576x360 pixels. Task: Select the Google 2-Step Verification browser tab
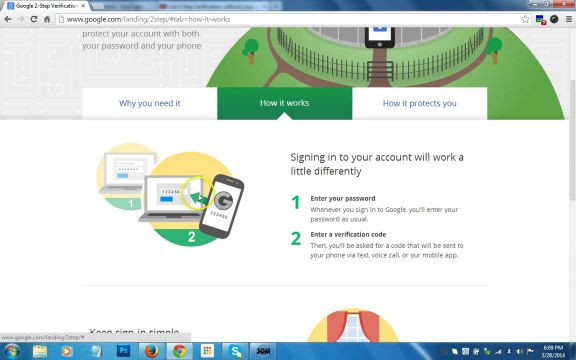[46, 6]
